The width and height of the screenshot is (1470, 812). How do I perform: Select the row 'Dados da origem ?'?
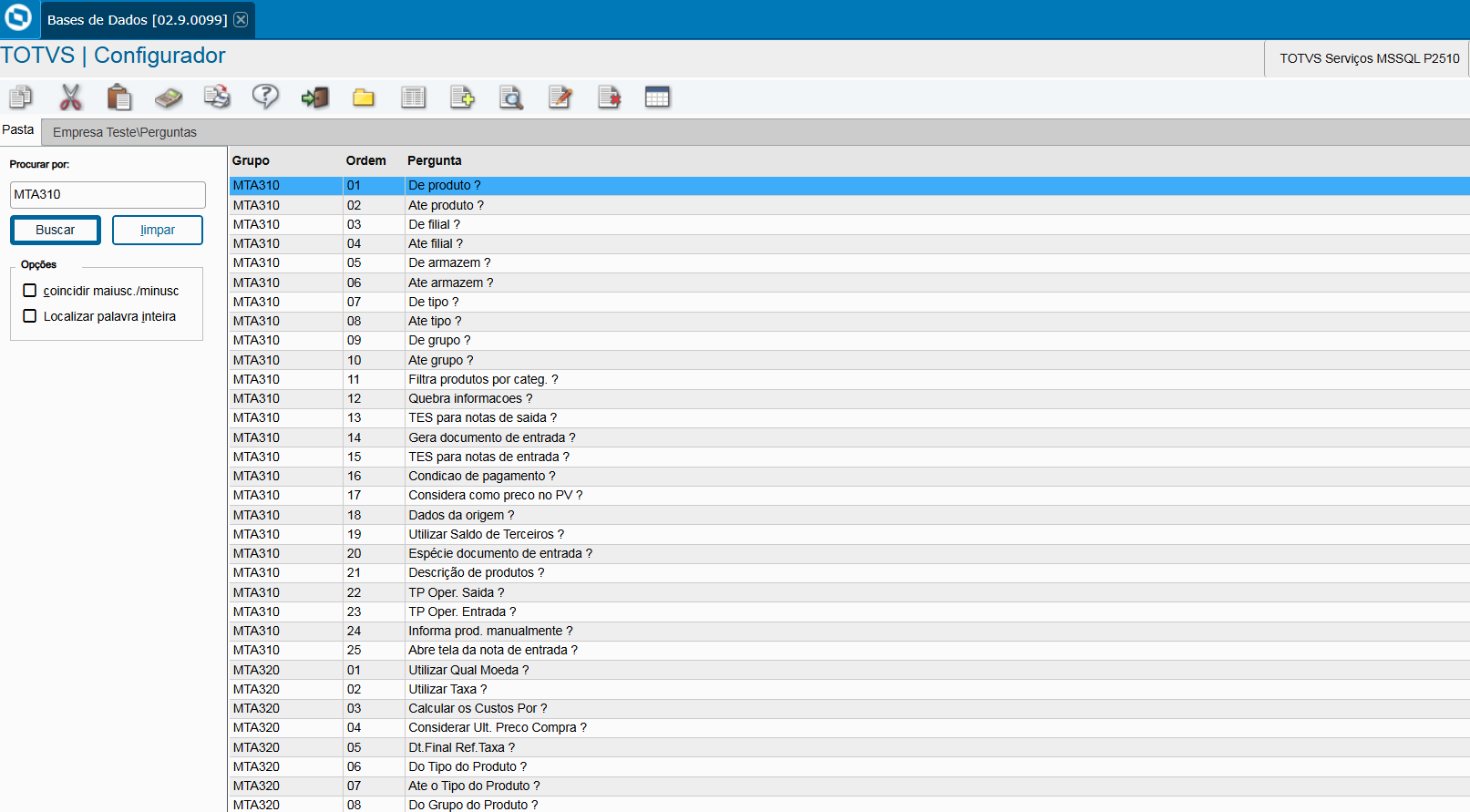(x=849, y=515)
